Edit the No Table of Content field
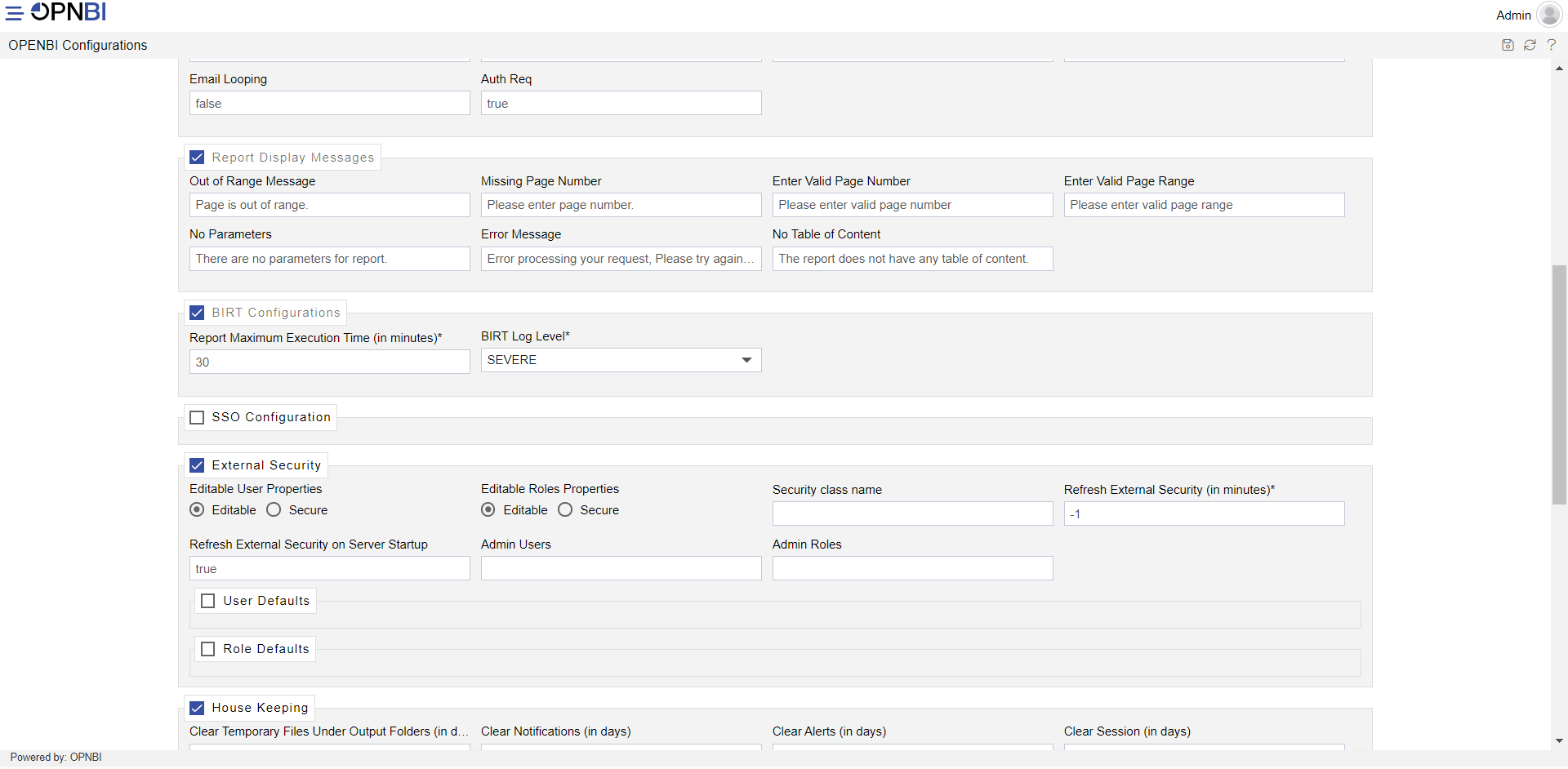 912,259
